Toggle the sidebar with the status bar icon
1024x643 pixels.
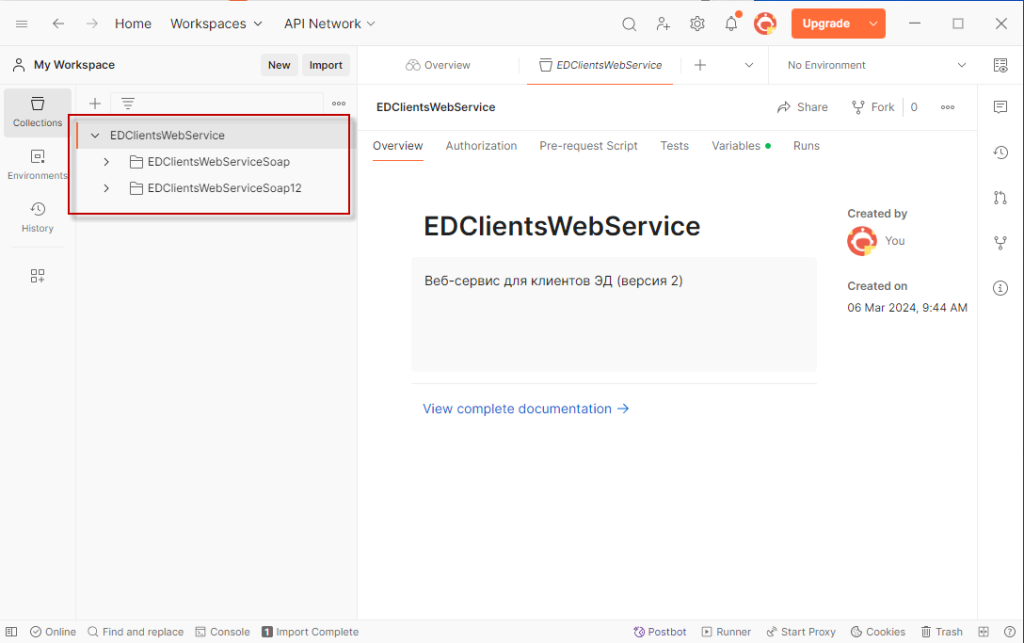point(11,631)
